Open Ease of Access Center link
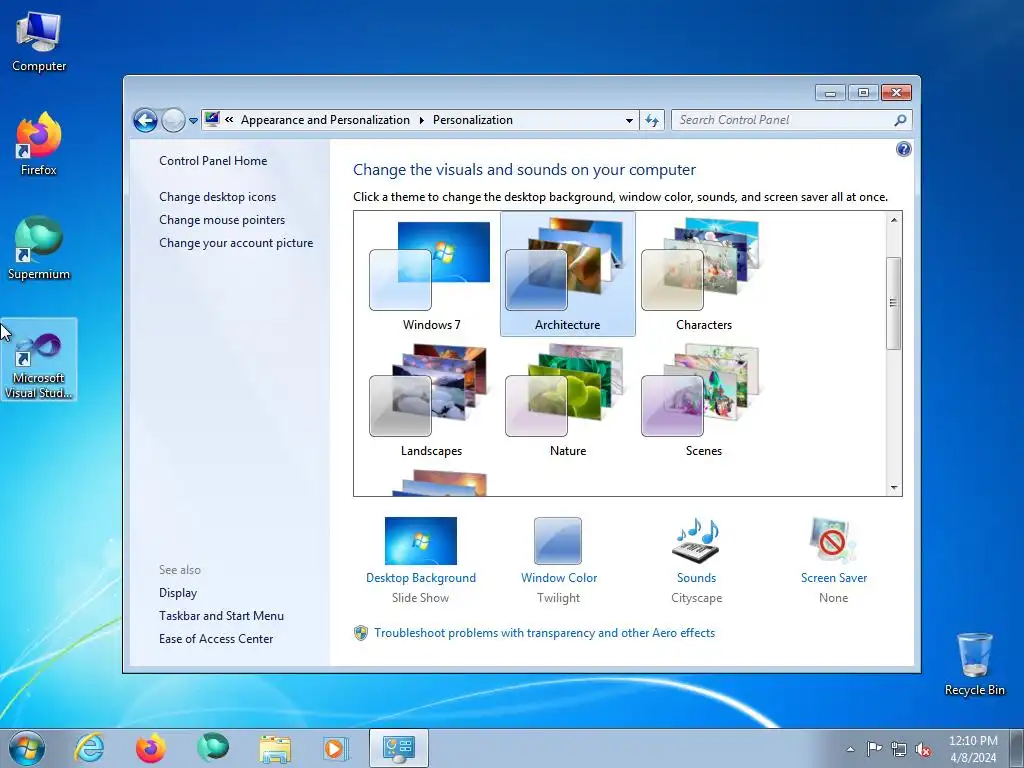Viewport: 1024px width, 768px height. click(x=216, y=638)
